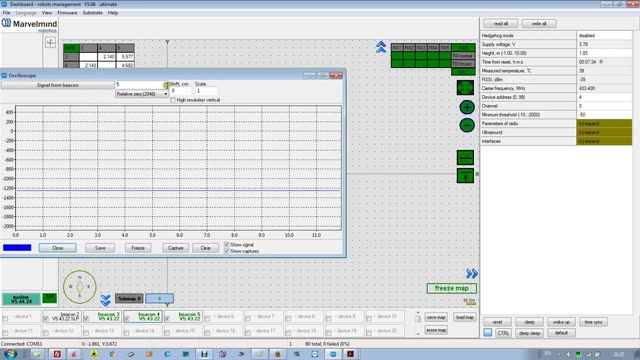Toggle the beacon 5 checkbox
Viewport: 640px width, 360px height.
click(x=167, y=318)
